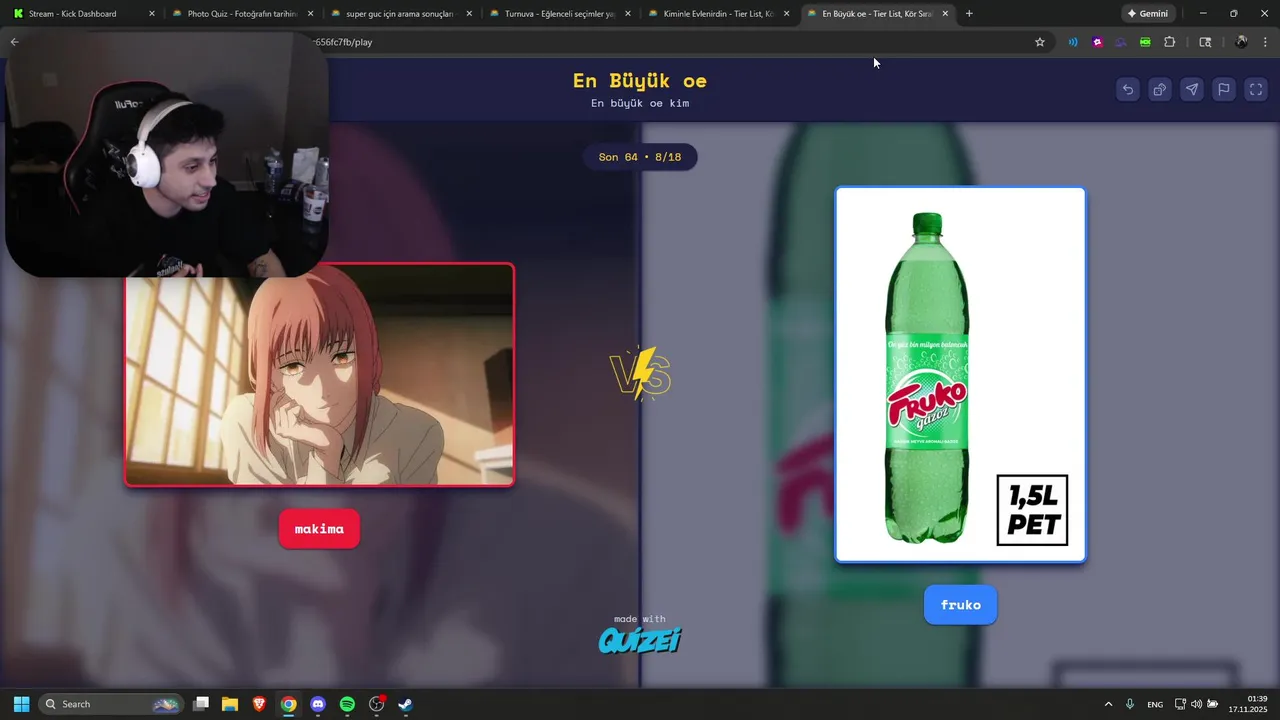Click the undo arrow icon in the quiz header
The width and height of the screenshot is (1280, 720).
pos(1128,90)
